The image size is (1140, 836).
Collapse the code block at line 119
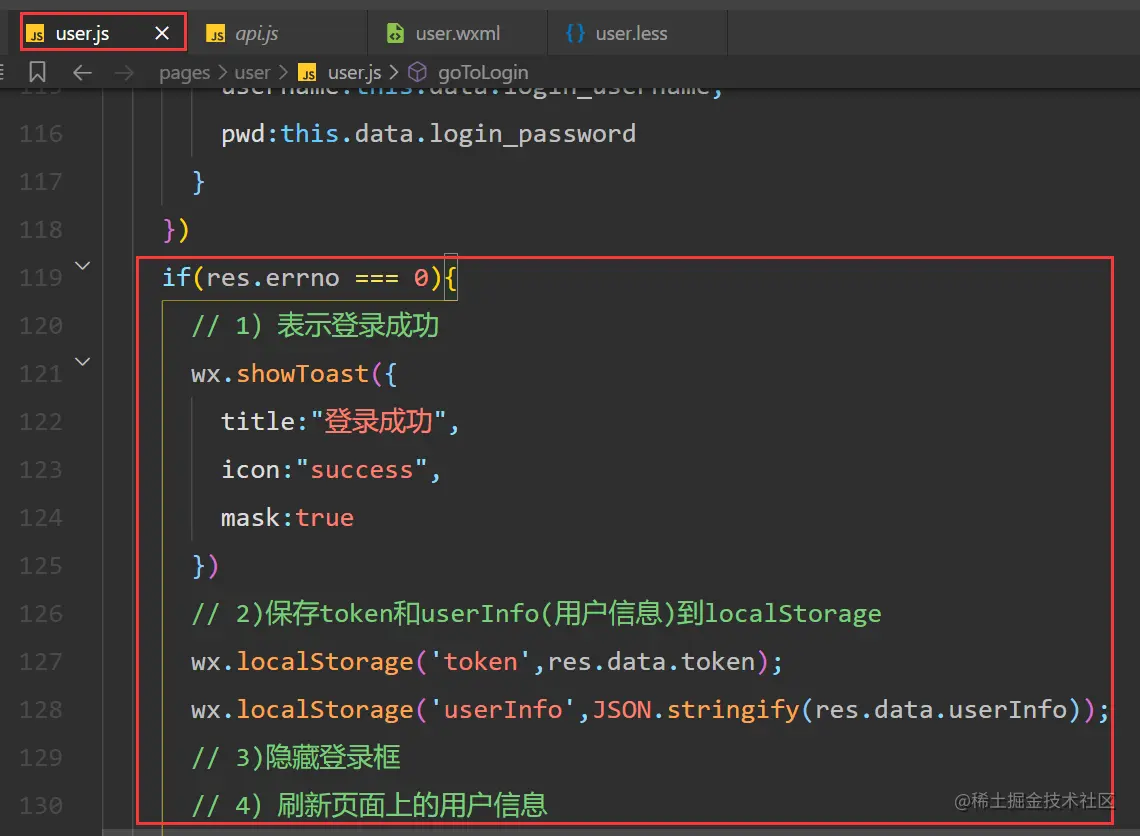(x=83, y=265)
